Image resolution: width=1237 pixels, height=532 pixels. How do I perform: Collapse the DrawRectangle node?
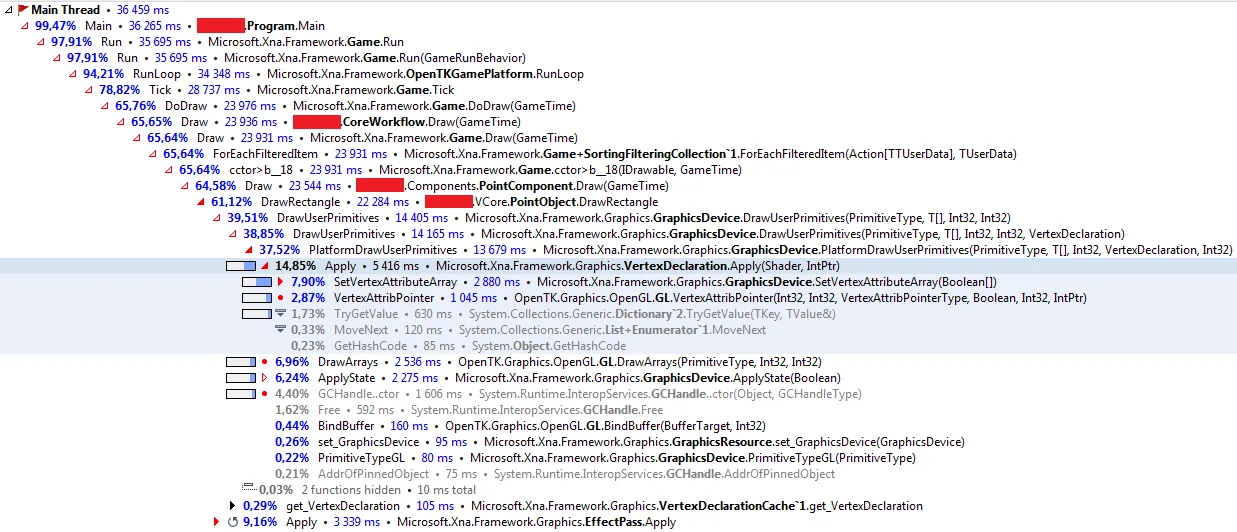click(x=201, y=202)
